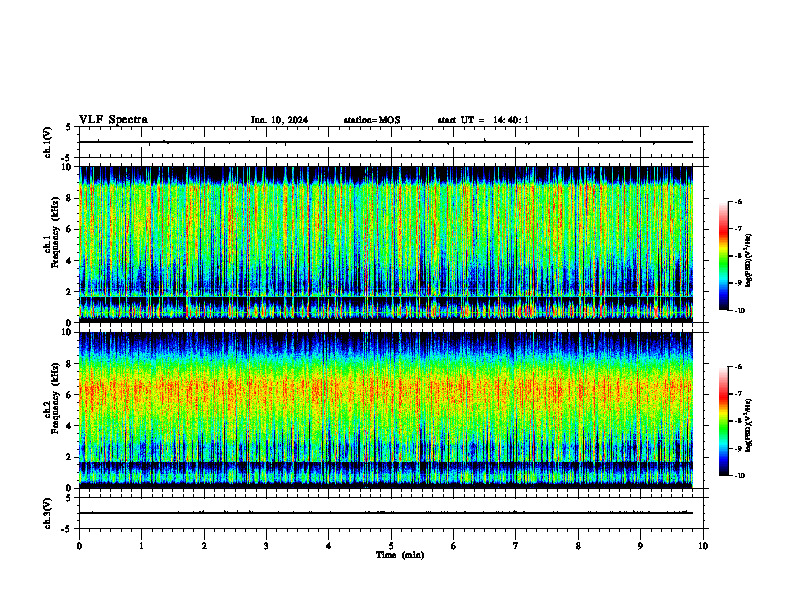Click the "-6" label on ch.1 colorbar

point(738,201)
